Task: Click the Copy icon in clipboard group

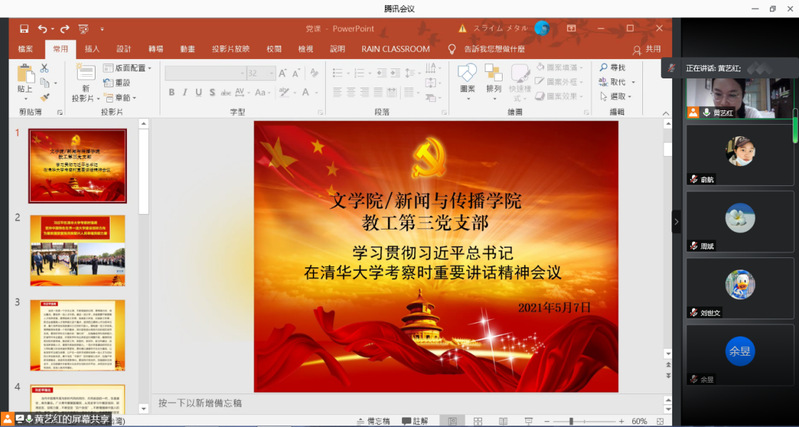Action: click(45, 83)
